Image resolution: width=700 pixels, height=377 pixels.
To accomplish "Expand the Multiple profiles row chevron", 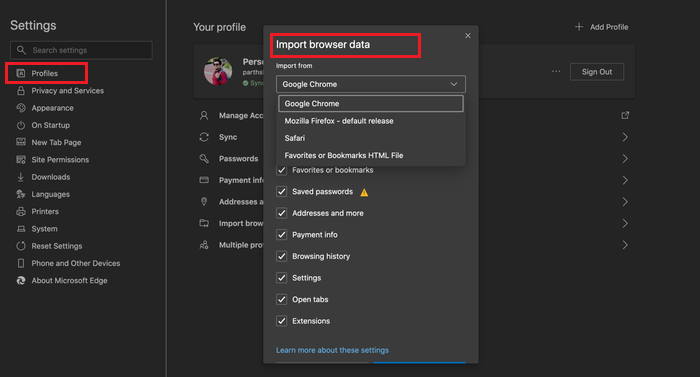I will (625, 245).
